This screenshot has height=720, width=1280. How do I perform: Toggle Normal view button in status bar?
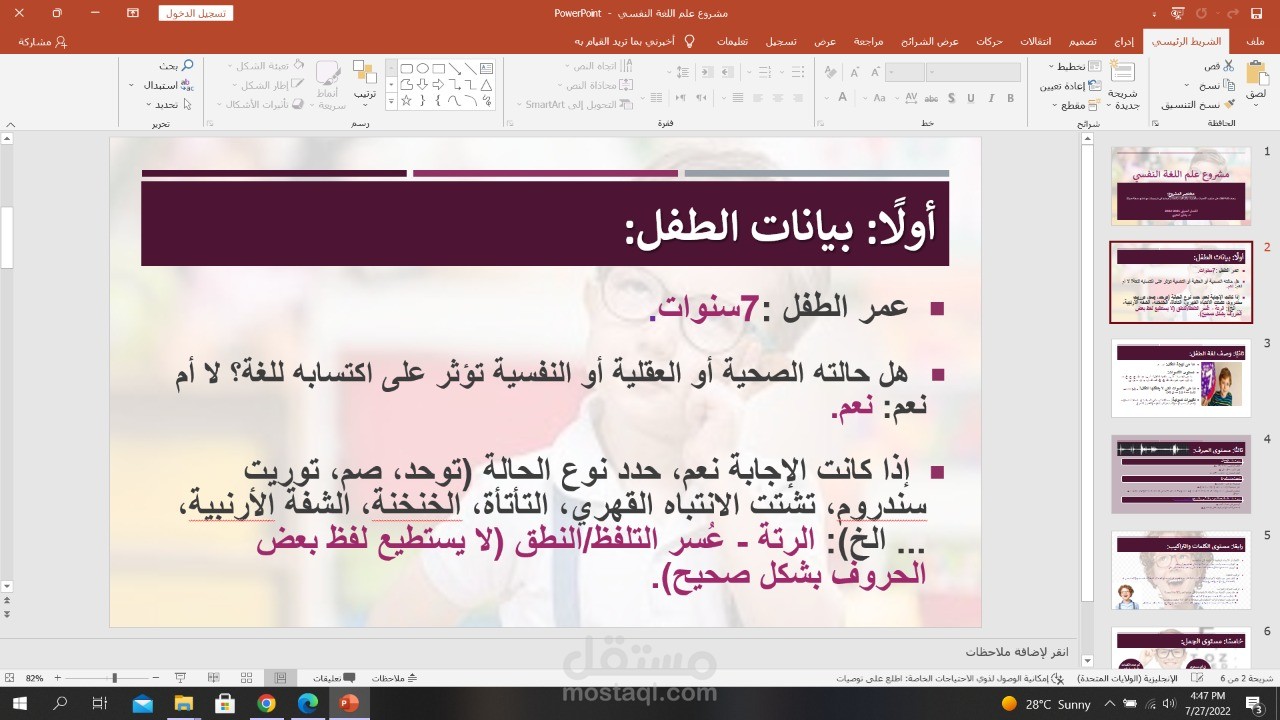[x=280, y=678]
